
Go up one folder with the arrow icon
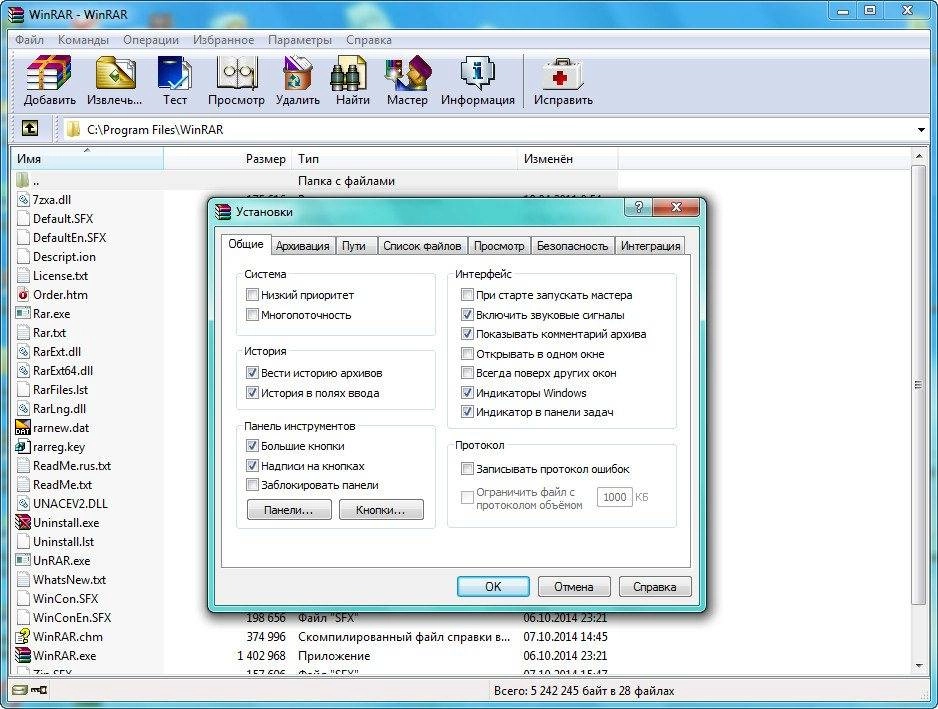tap(30, 128)
